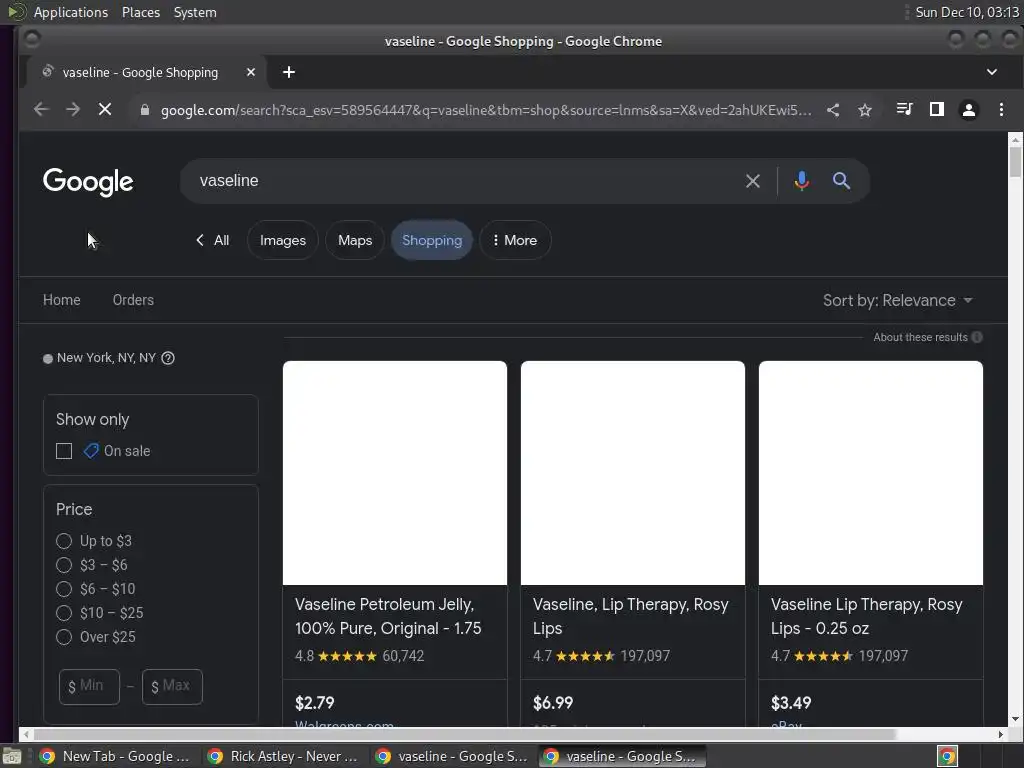The height and width of the screenshot is (768, 1024).
Task: Open Chrome three-dot menu
Action: pyautogui.click(x=1001, y=110)
